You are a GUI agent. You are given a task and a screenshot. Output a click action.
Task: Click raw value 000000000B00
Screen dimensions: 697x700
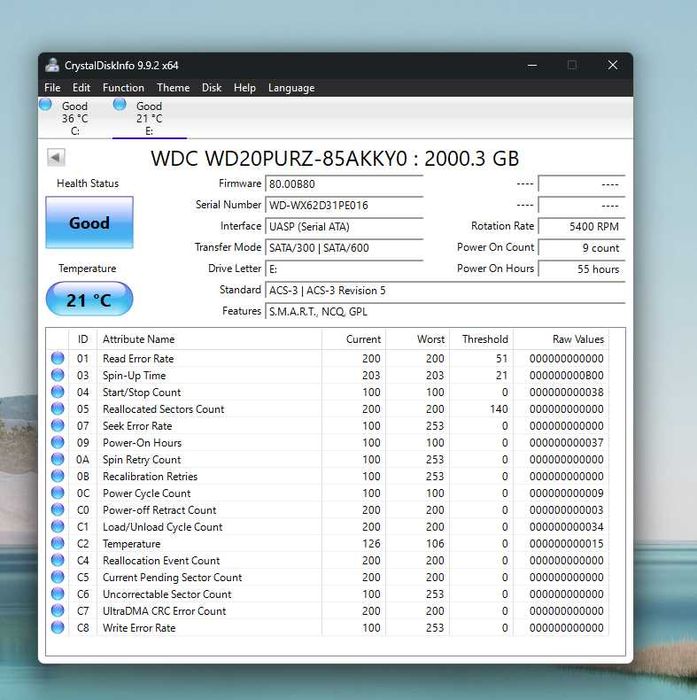(x=566, y=375)
